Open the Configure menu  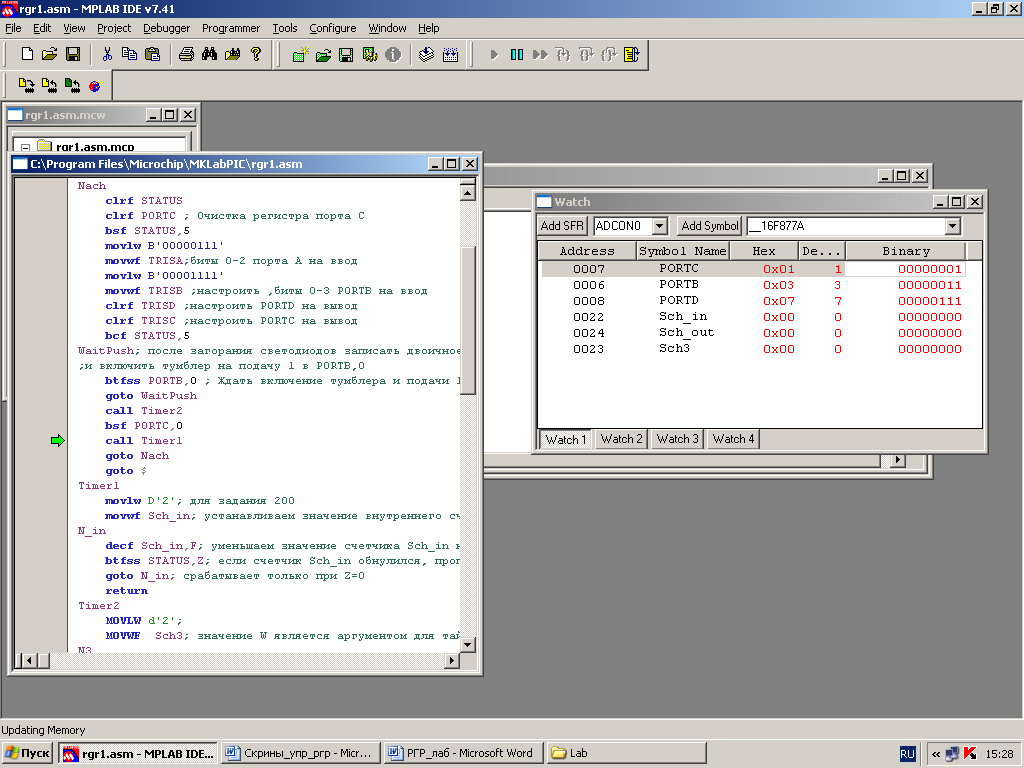pyautogui.click(x=332, y=28)
